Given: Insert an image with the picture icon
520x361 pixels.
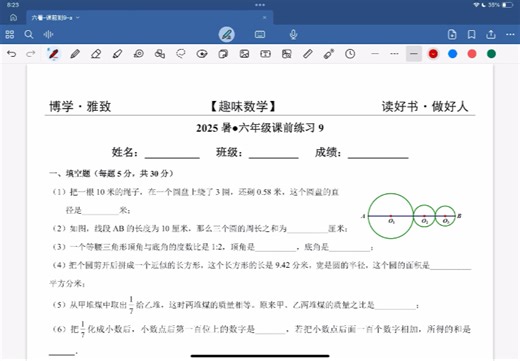Looking at the screenshot, I should pos(244,54).
